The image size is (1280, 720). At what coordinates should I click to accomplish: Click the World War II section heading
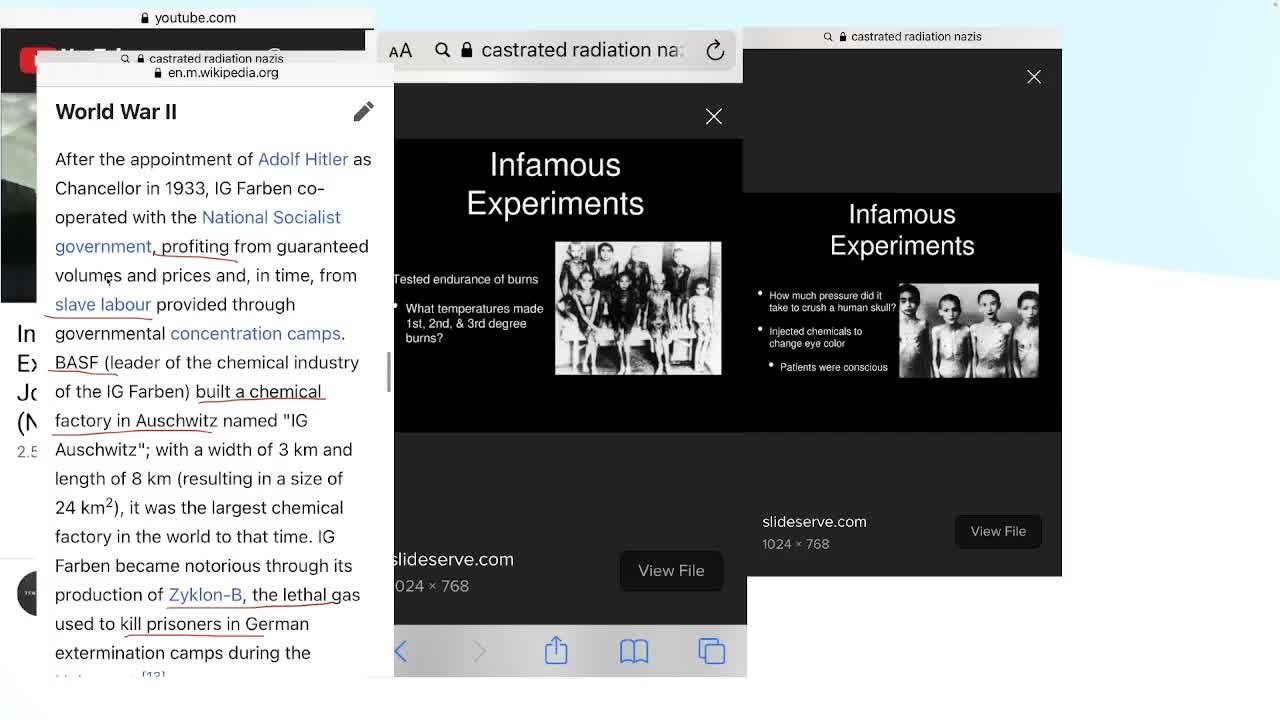pyautogui.click(x=116, y=112)
